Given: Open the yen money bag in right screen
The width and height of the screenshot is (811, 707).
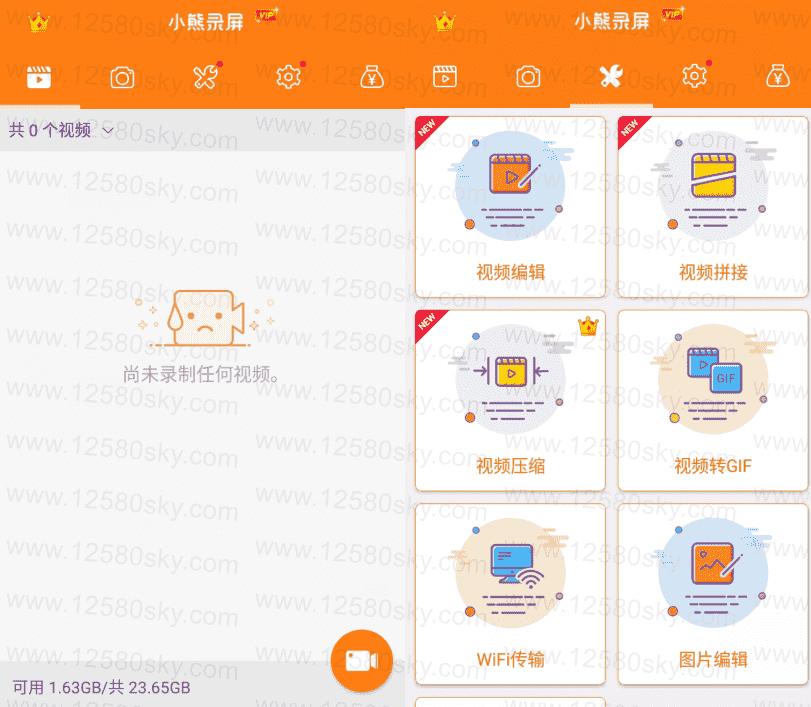Looking at the screenshot, I should coord(778,77).
